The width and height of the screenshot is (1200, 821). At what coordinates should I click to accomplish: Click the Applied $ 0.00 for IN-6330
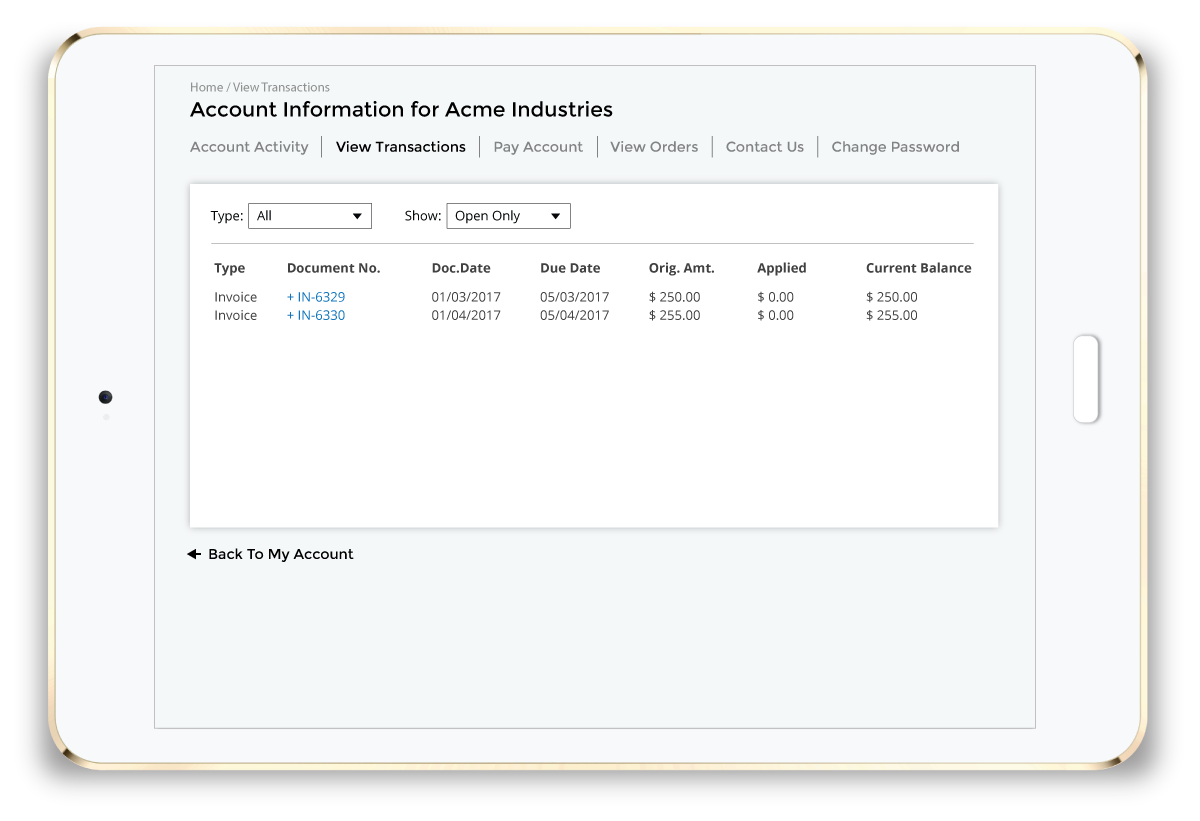776,315
